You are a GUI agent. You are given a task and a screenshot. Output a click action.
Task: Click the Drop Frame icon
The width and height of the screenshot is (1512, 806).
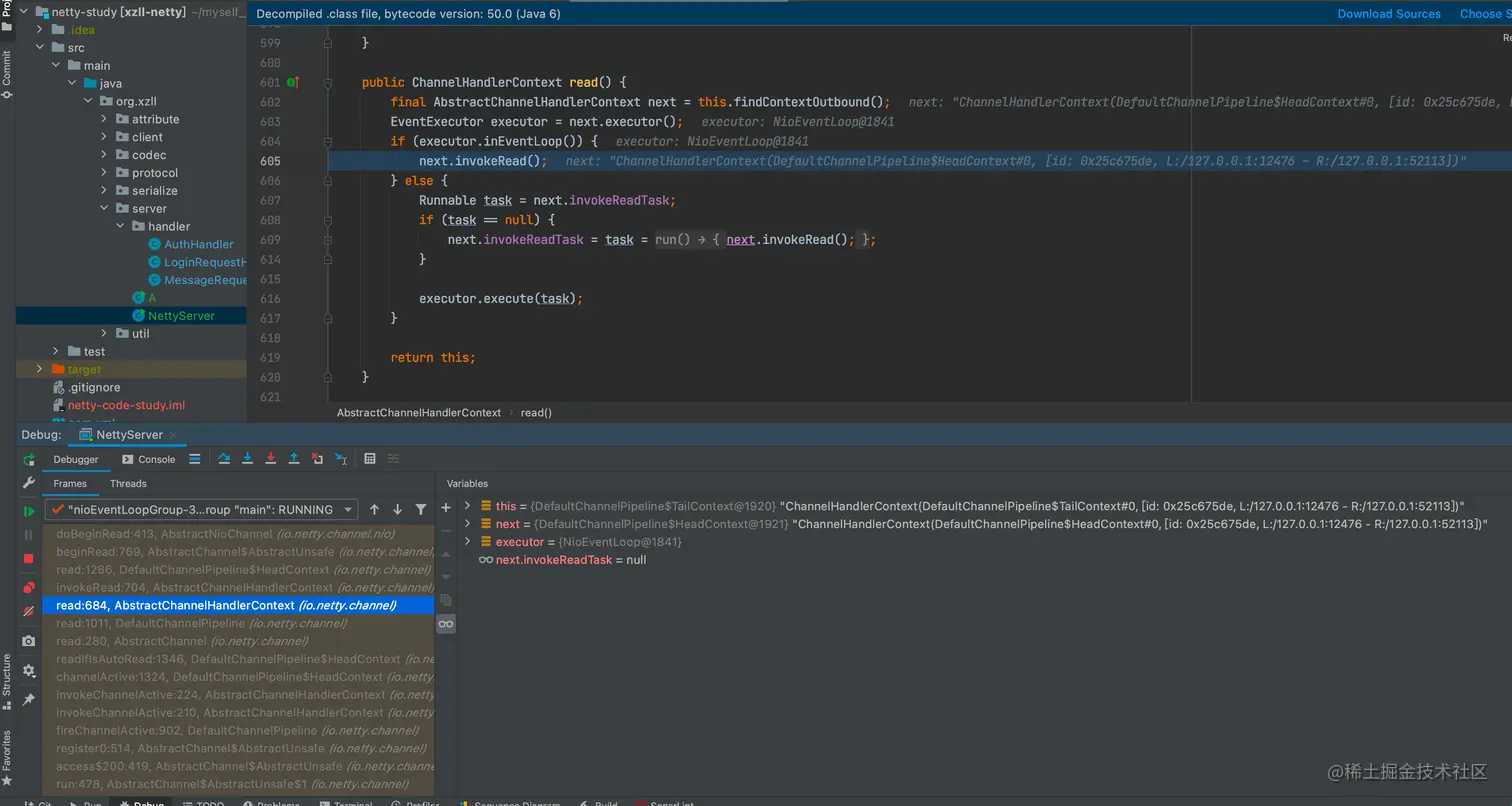pos(317,459)
